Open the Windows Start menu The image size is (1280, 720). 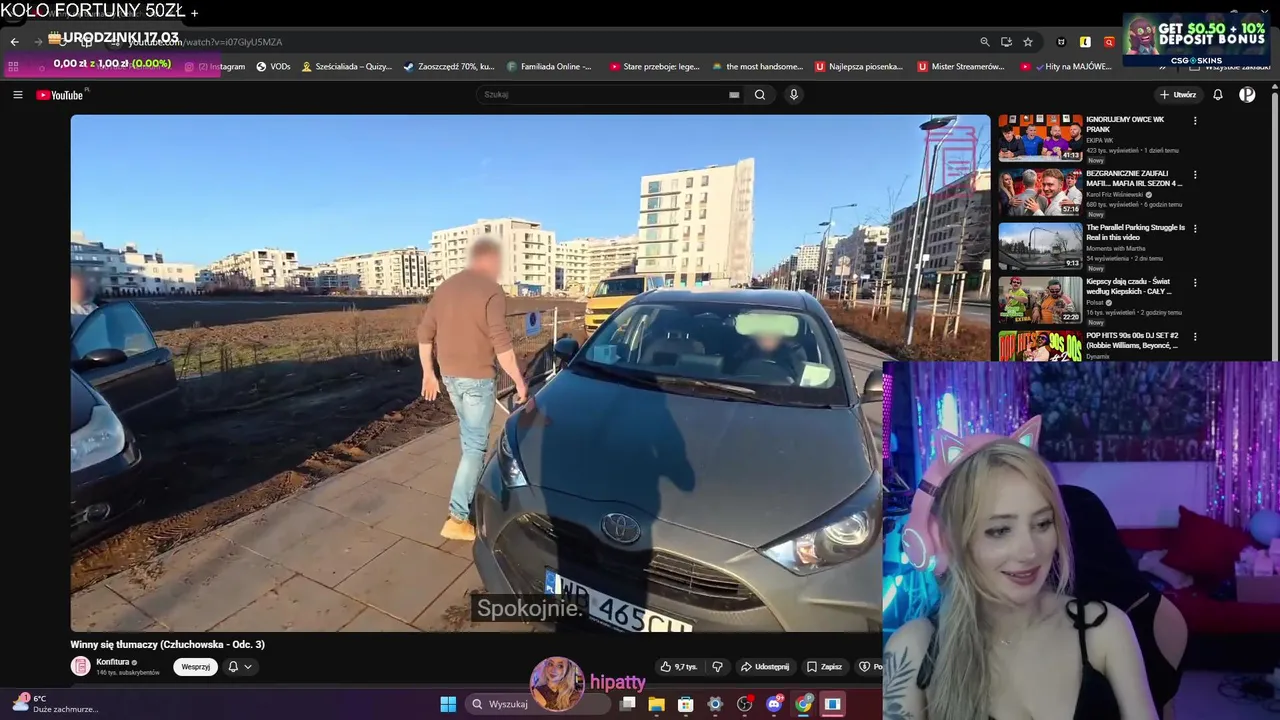[448, 704]
